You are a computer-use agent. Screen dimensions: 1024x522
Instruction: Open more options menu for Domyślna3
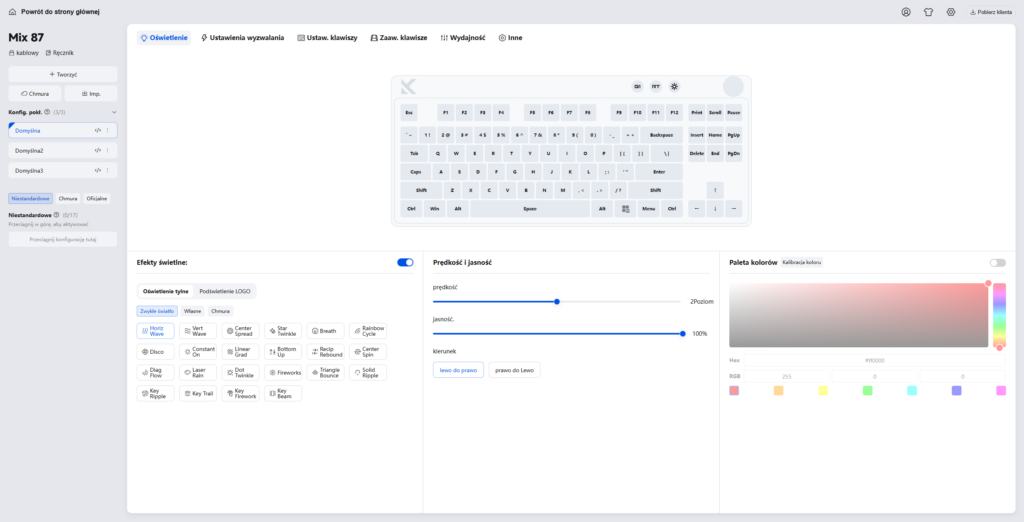point(108,171)
